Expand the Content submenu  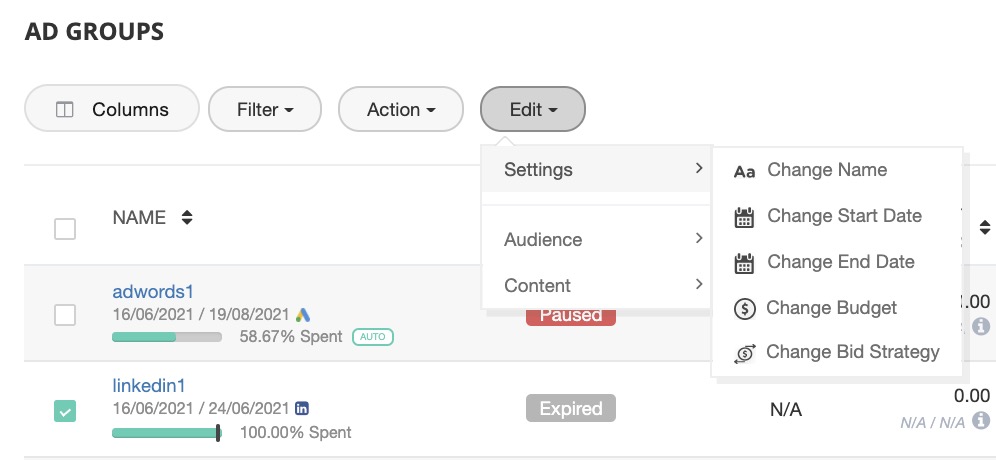click(x=596, y=286)
